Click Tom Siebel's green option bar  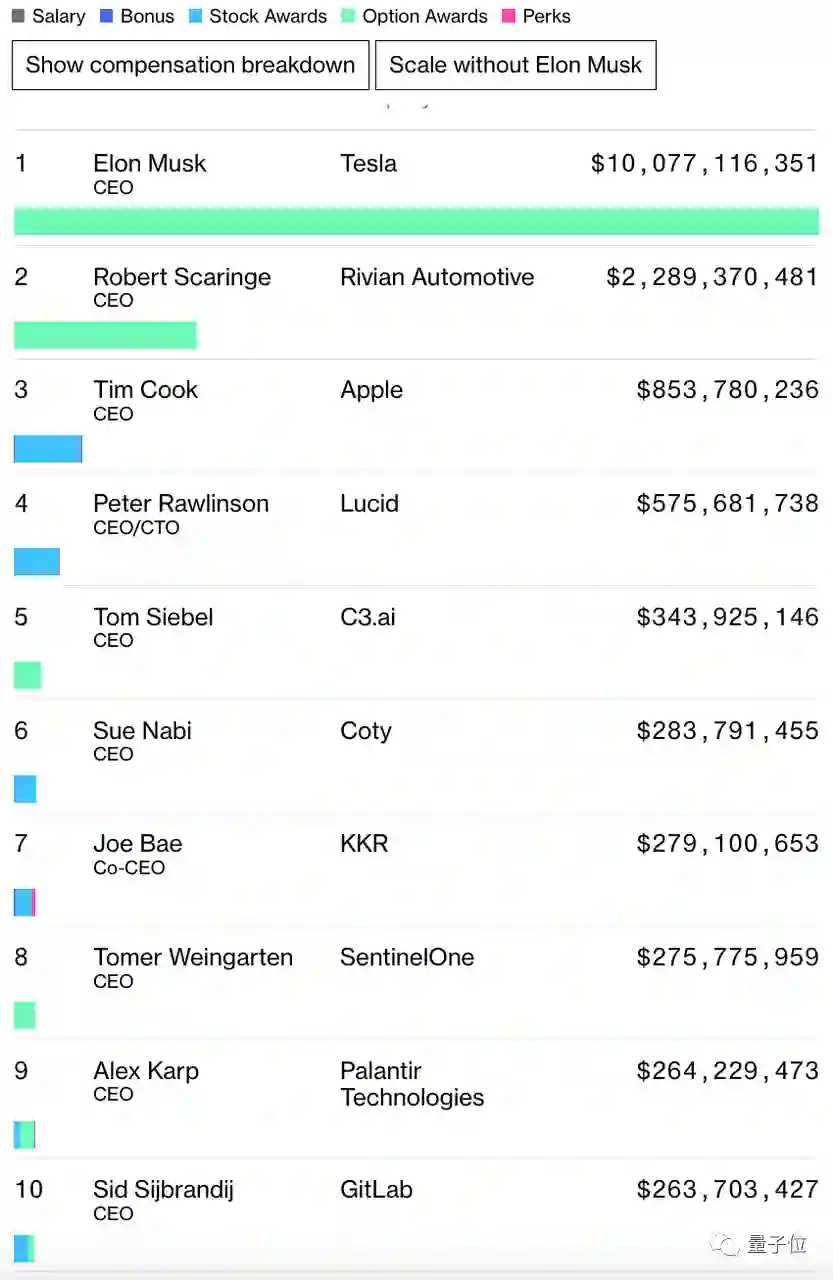tap(27, 676)
